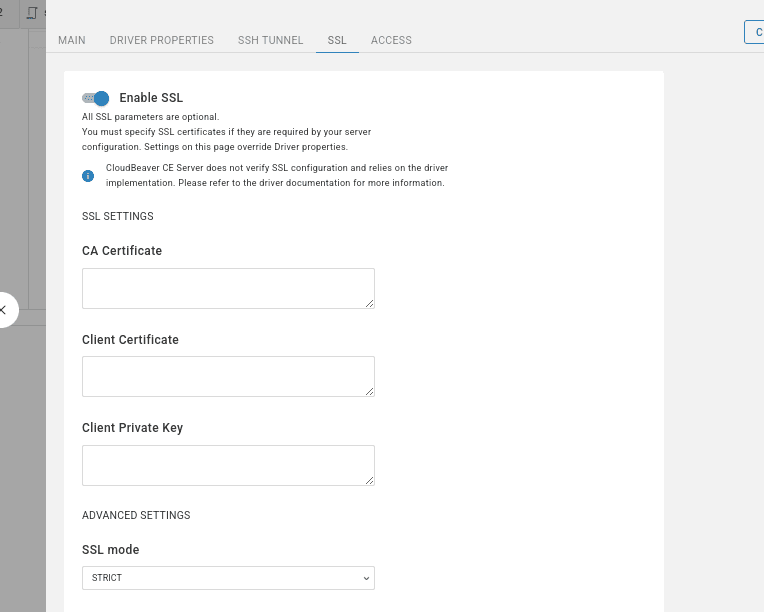Click the Client Private Key text area
Viewport: 764px width, 612px height.
click(x=228, y=465)
